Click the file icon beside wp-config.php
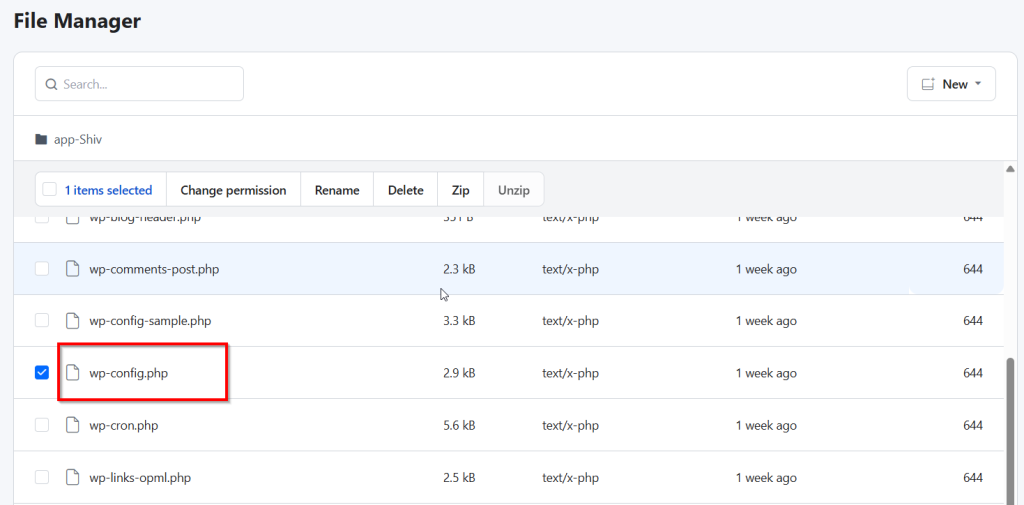1024x505 pixels. coord(72,373)
